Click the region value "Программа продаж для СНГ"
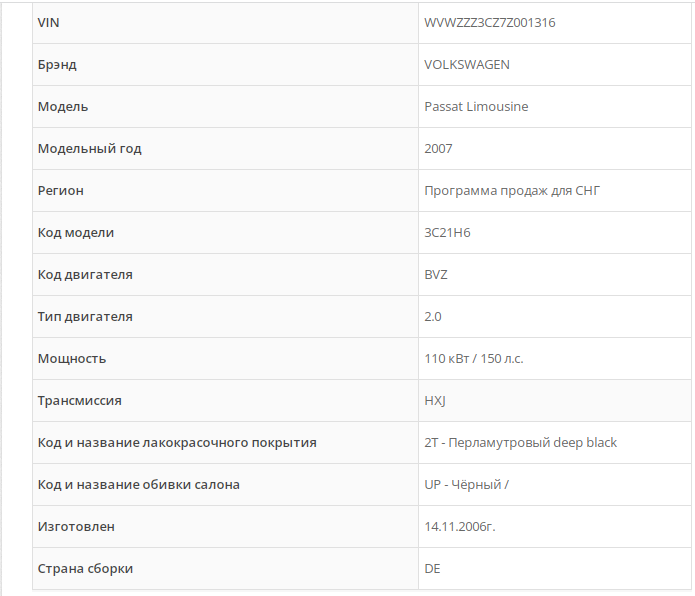This screenshot has width=695, height=596. (x=512, y=190)
